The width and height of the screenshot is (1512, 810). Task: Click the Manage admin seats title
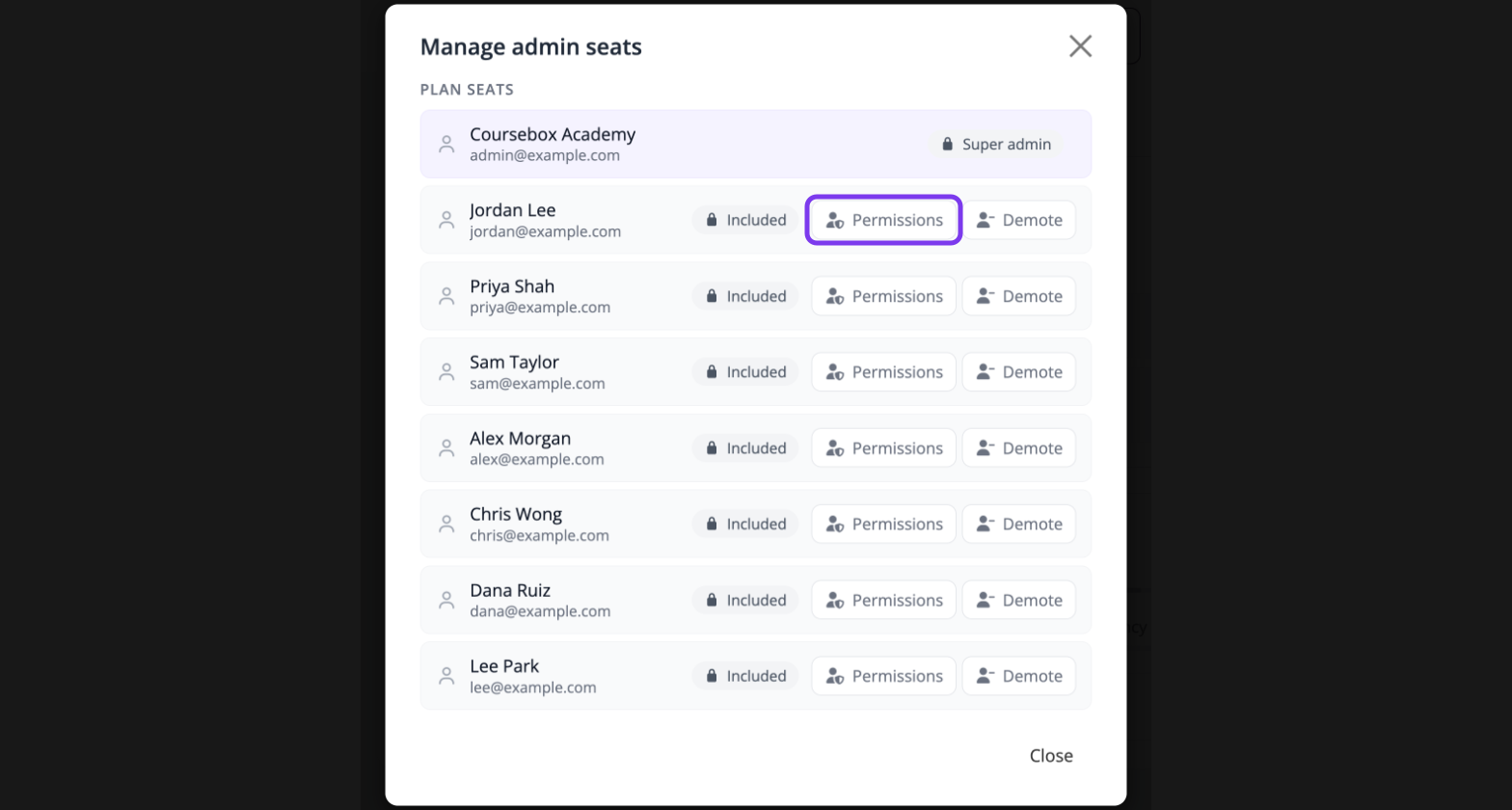(x=531, y=46)
